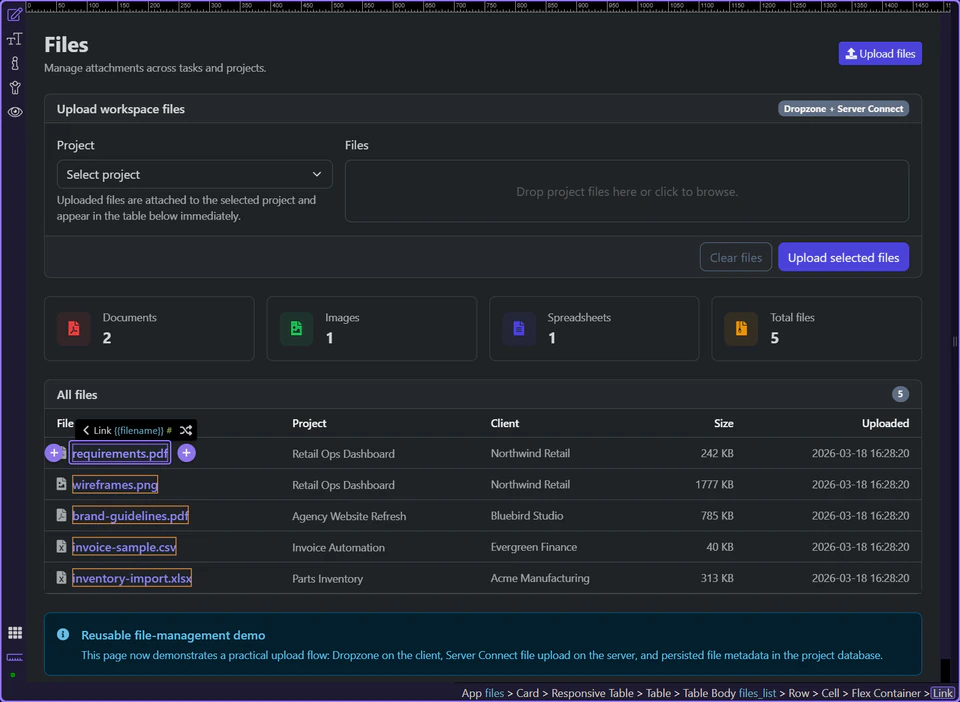
Task: Open the apps grid icon at bottom left
Action: coord(14,632)
